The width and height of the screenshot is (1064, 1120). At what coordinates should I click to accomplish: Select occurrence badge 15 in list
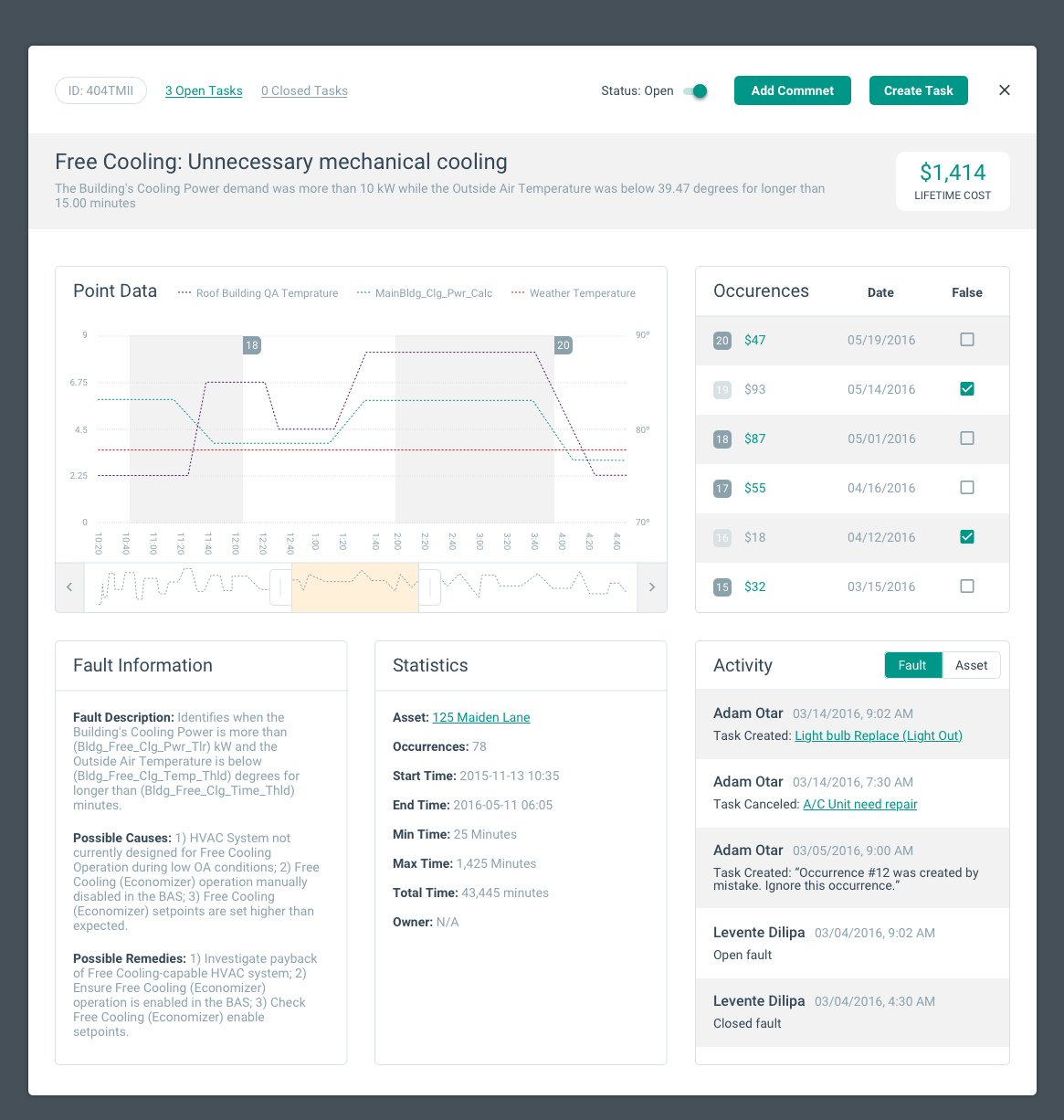tap(722, 587)
